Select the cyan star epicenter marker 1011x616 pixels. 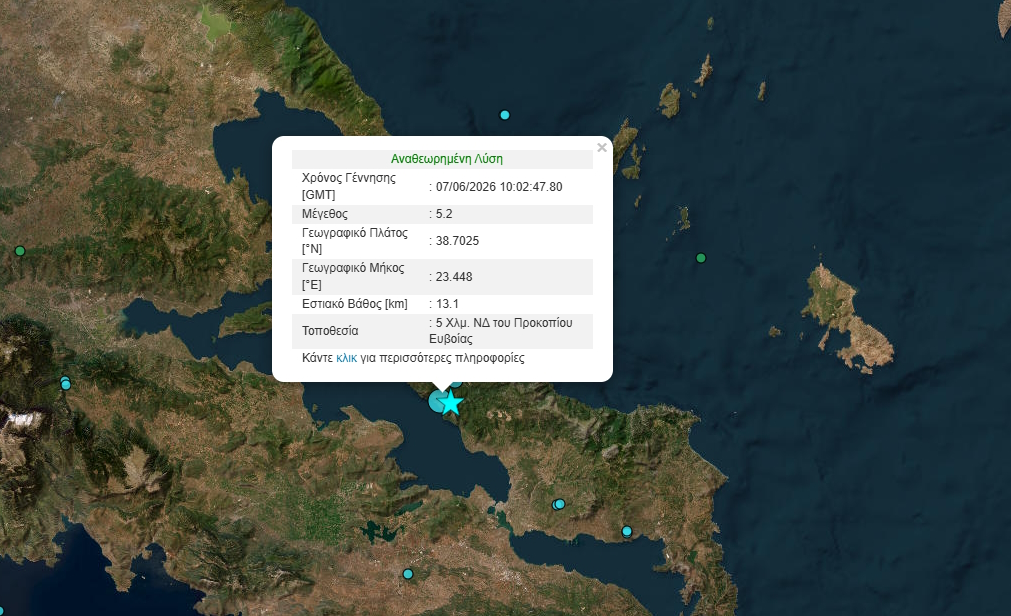pos(451,402)
